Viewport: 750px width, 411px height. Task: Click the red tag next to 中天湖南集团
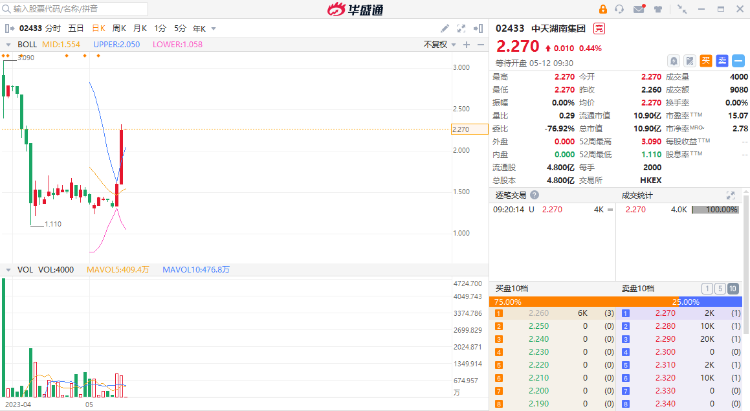click(x=599, y=29)
